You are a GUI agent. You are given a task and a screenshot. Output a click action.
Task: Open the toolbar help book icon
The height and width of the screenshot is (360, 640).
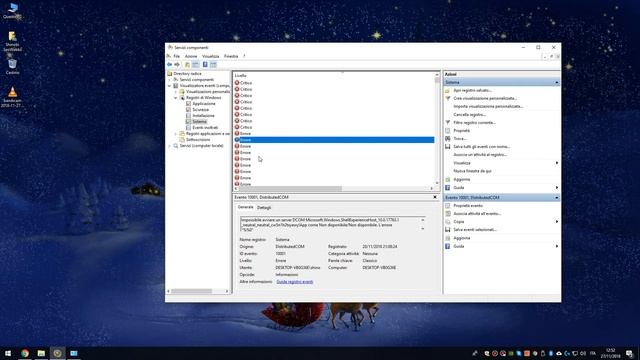pyautogui.click(x=205, y=64)
